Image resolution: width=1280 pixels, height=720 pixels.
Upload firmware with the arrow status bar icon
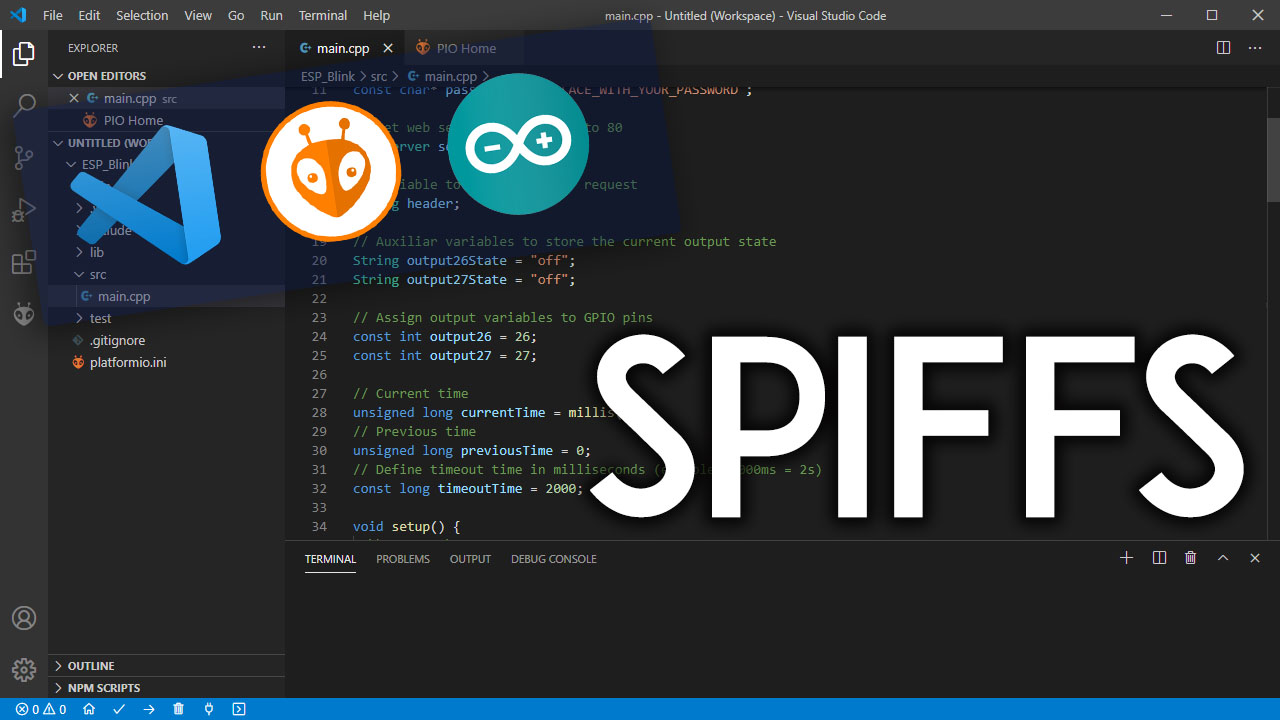149,709
